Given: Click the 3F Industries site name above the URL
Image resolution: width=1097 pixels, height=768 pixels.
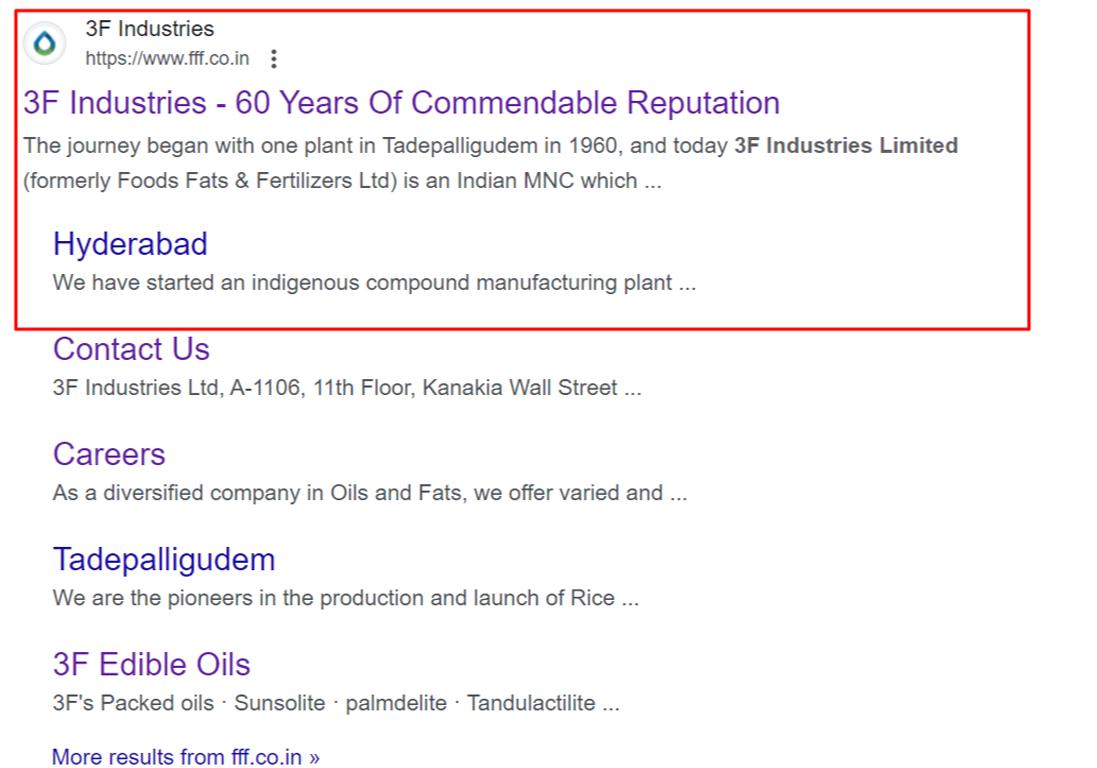Looking at the screenshot, I should pyautogui.click(x=150, y=29).
